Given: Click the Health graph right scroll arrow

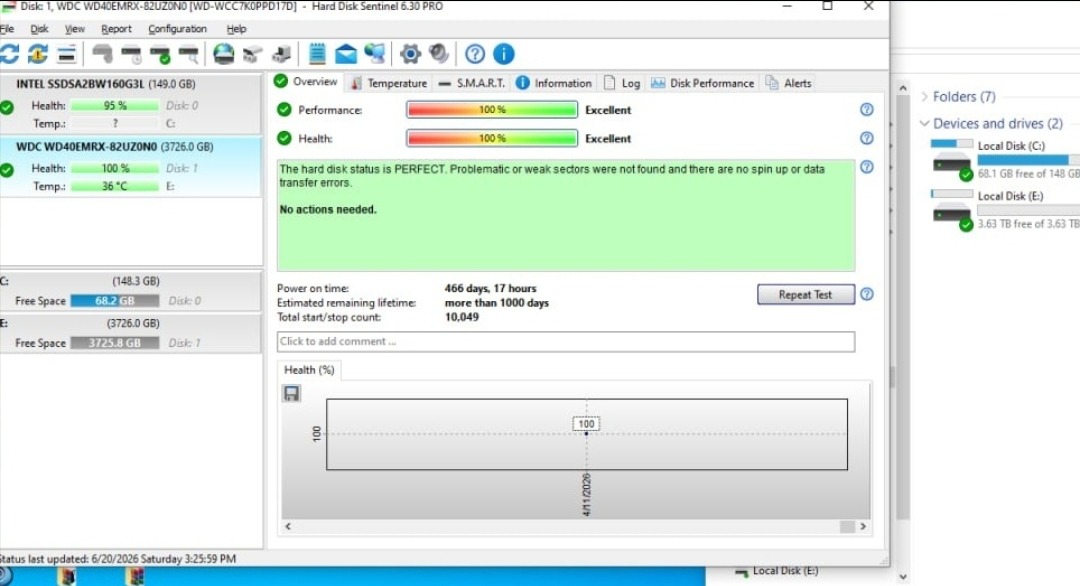Looking at the screenshot, I should (863, 526).
